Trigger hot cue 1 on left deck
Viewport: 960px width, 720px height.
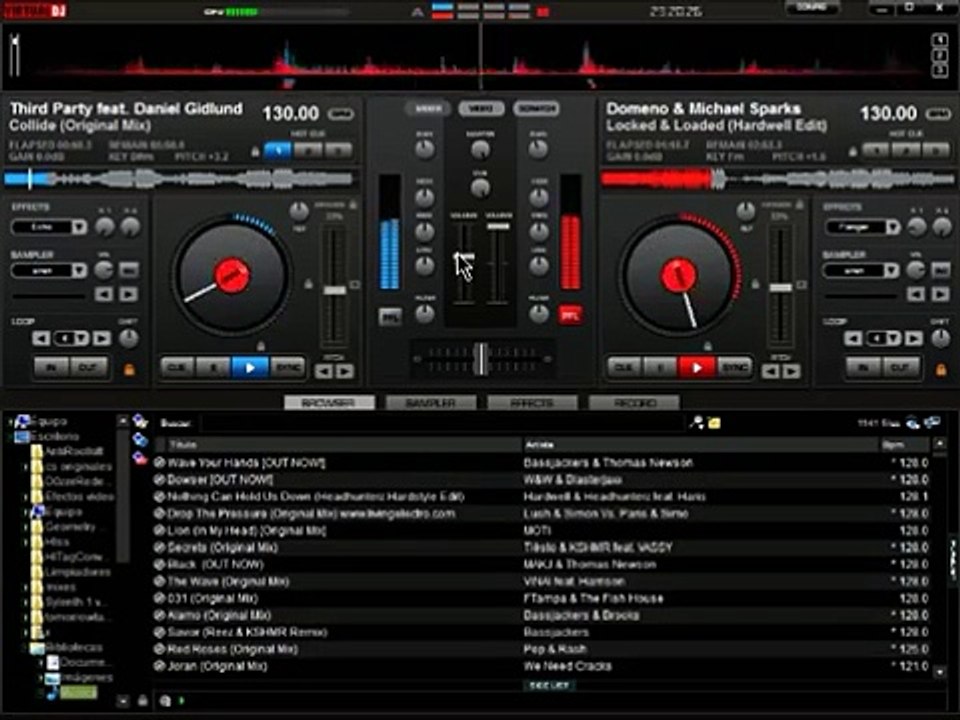[277, 150]
